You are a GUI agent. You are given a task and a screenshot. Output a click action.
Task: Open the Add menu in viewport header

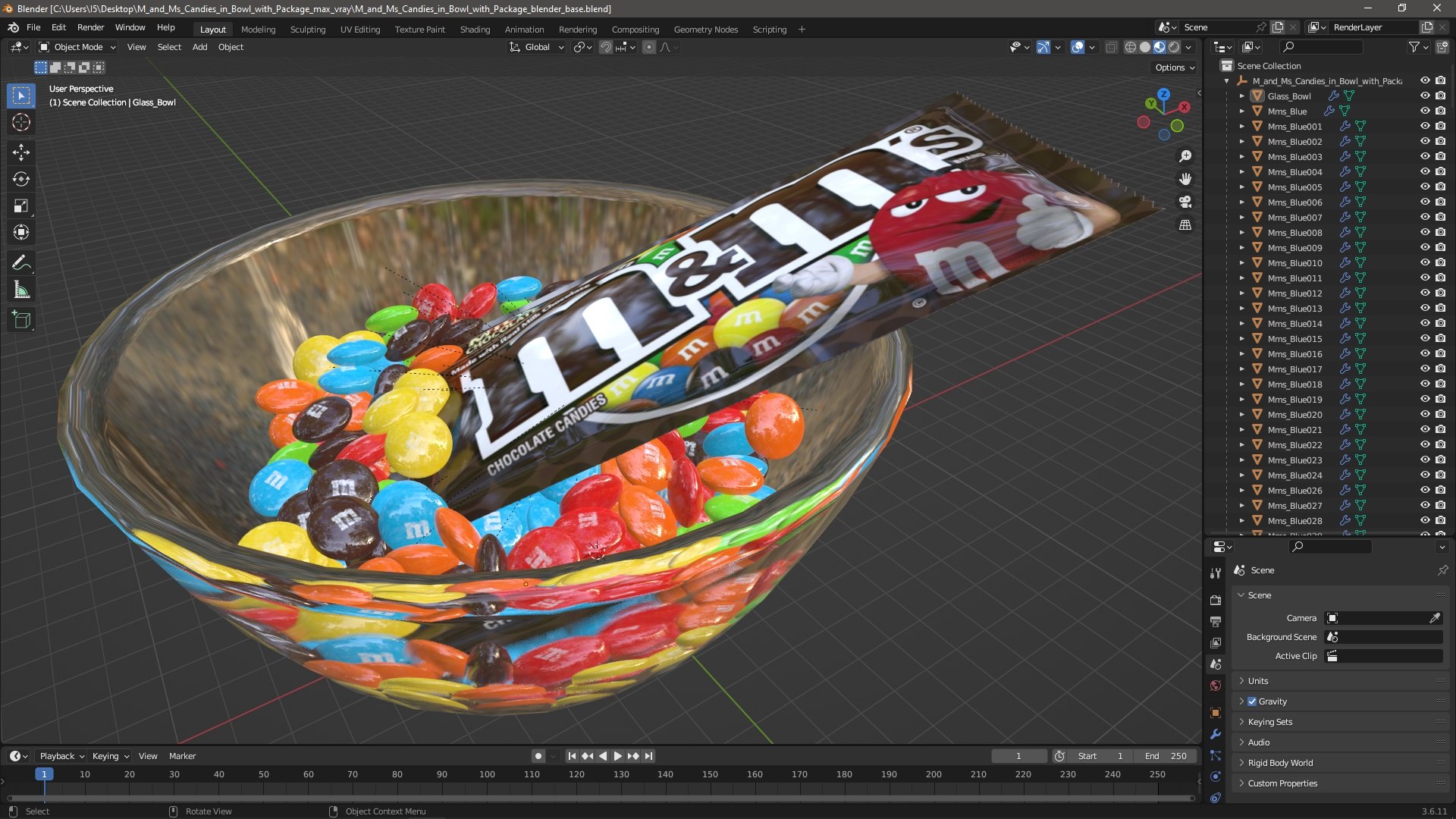[199, 47]
